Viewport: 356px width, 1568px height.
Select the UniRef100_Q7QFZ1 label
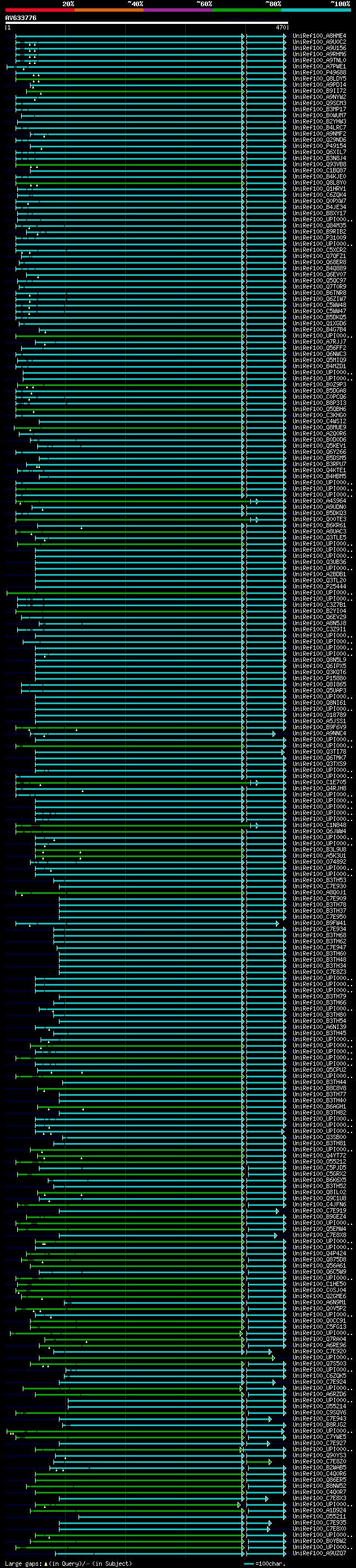click(319, 256)
